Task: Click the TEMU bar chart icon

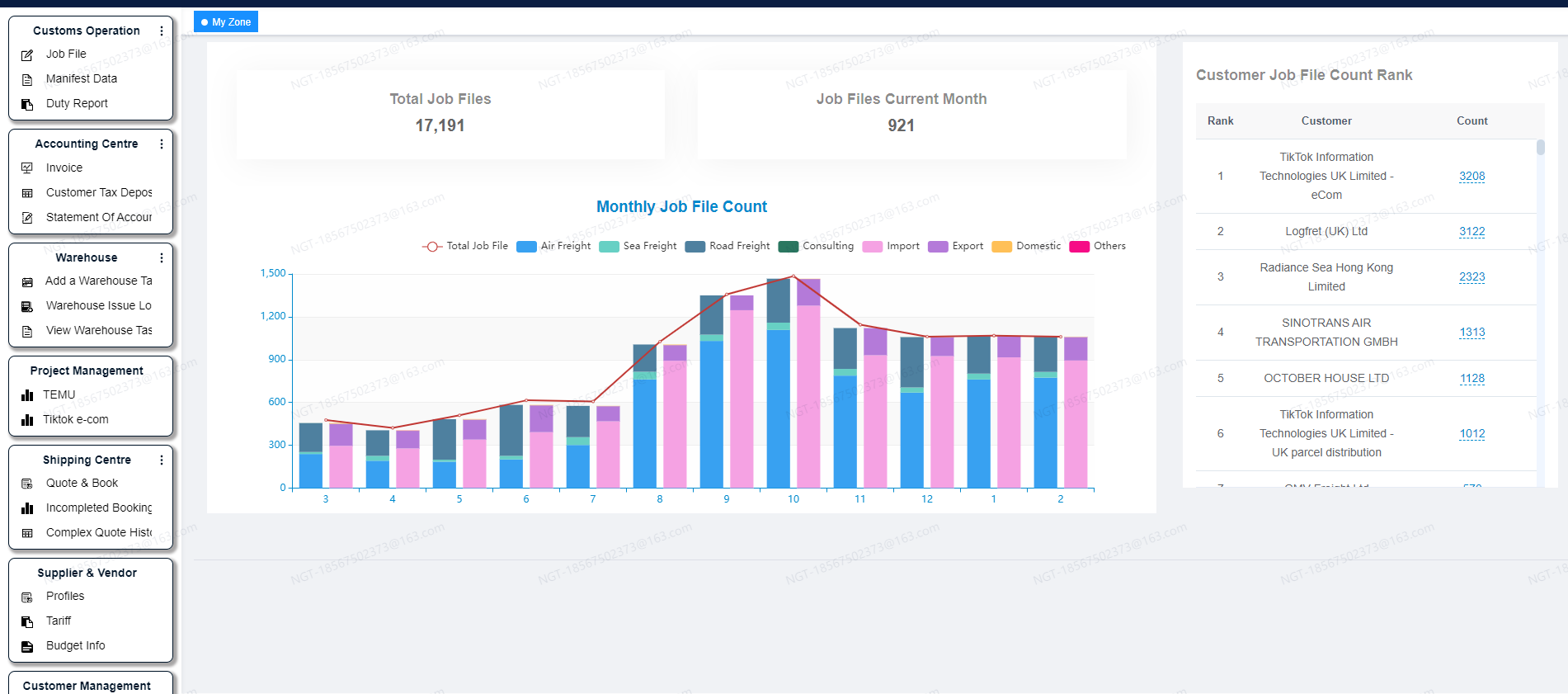Action: pyautogui.click(x=27, y=395)
